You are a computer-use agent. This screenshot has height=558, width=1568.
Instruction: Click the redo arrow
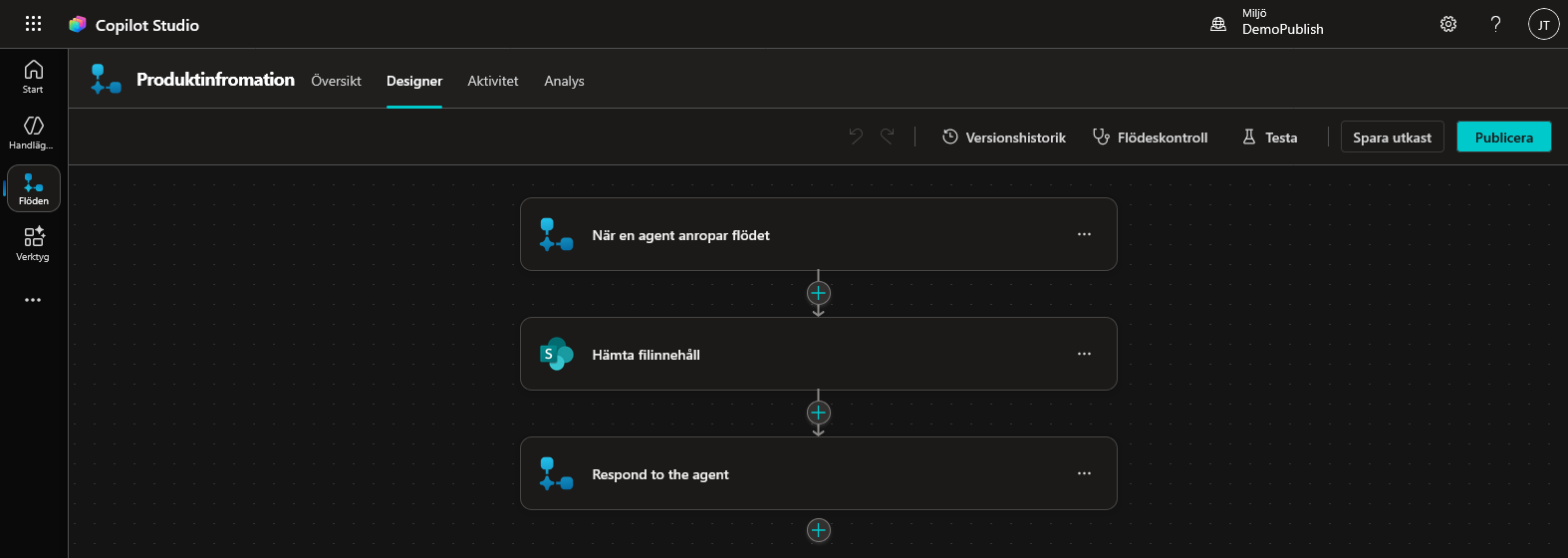click(x=888, y=137)
